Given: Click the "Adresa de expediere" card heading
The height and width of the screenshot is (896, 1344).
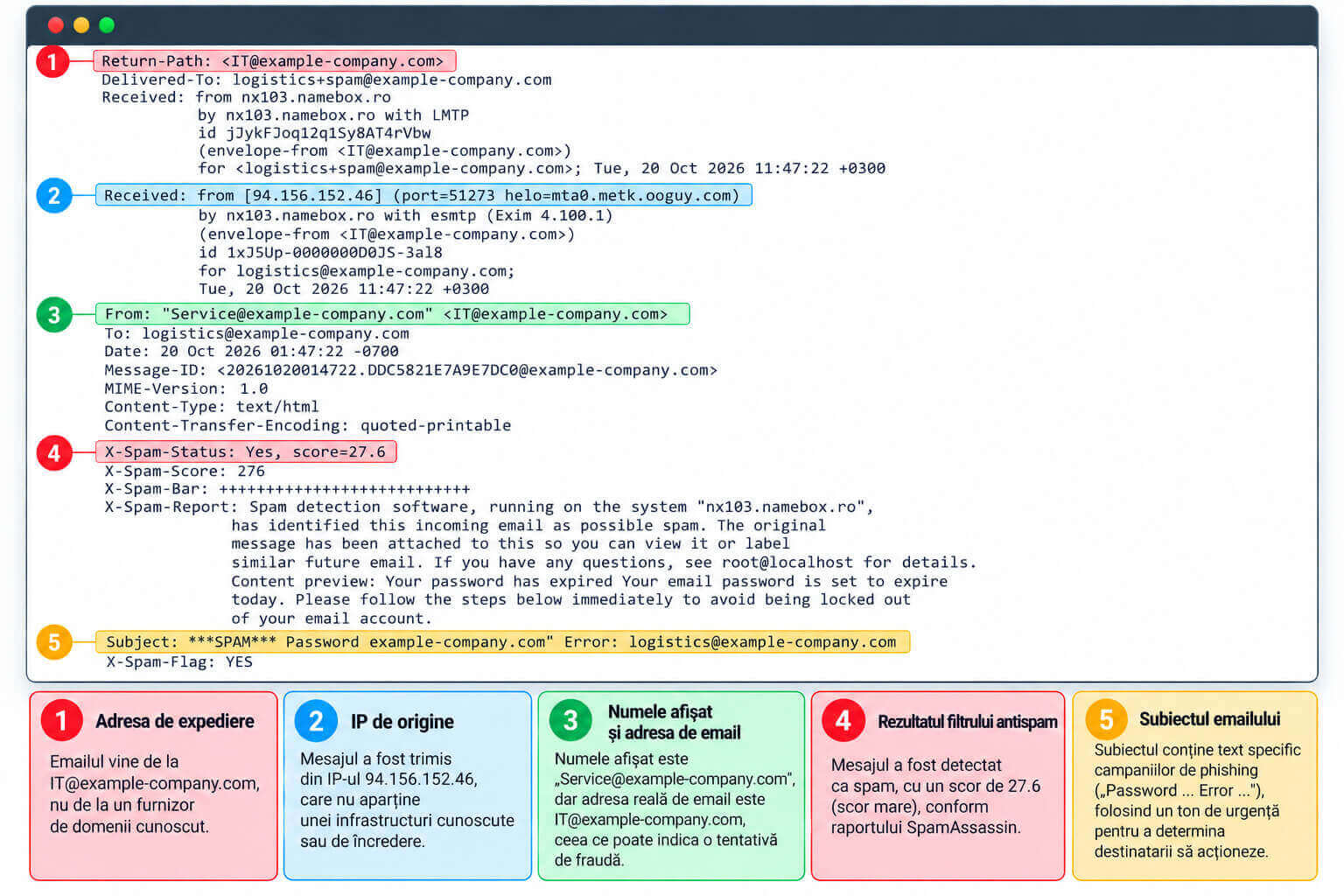Looking at the screenshot, I should (175, 721).
